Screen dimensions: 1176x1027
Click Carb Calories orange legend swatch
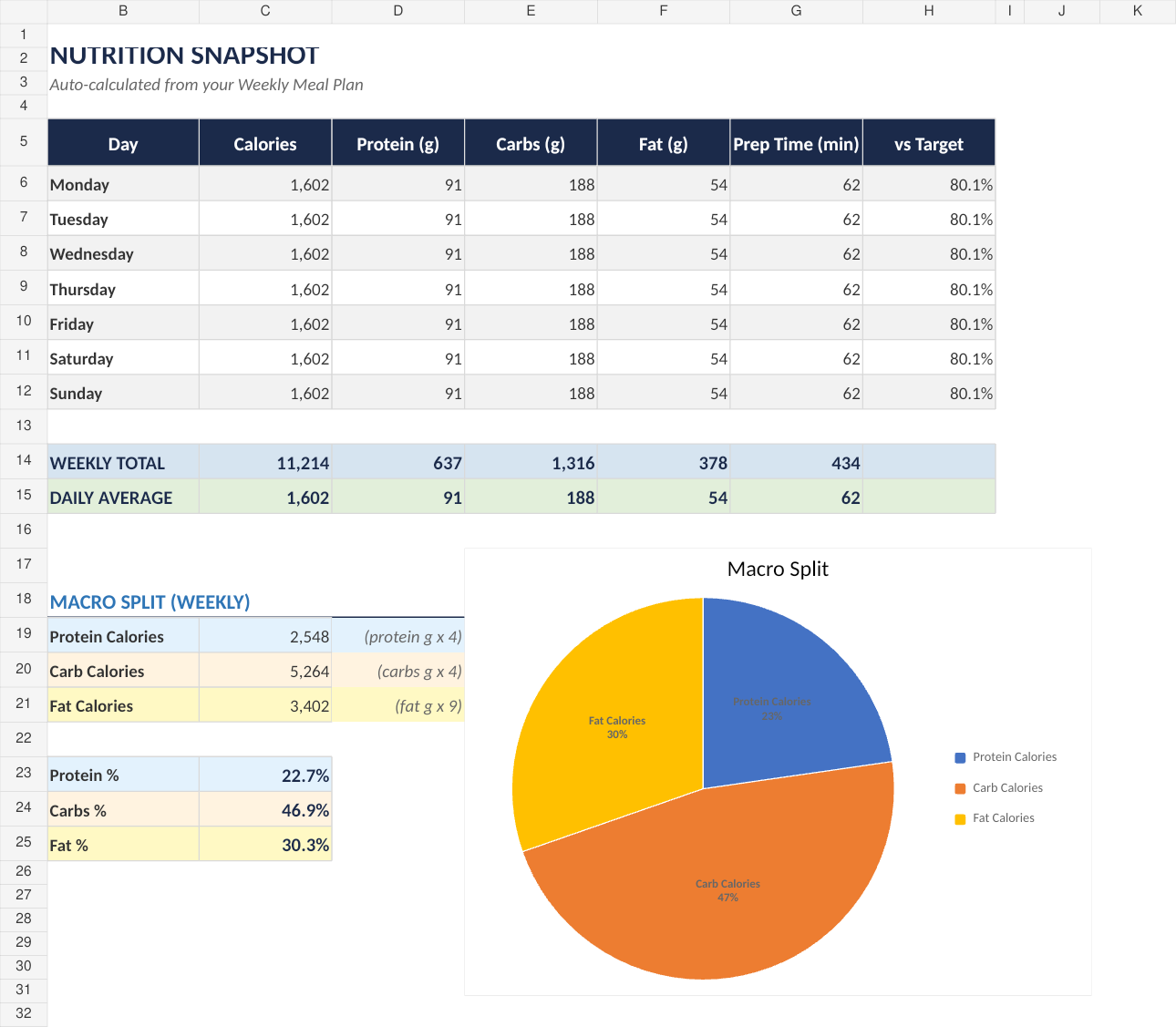pos(960,788)
